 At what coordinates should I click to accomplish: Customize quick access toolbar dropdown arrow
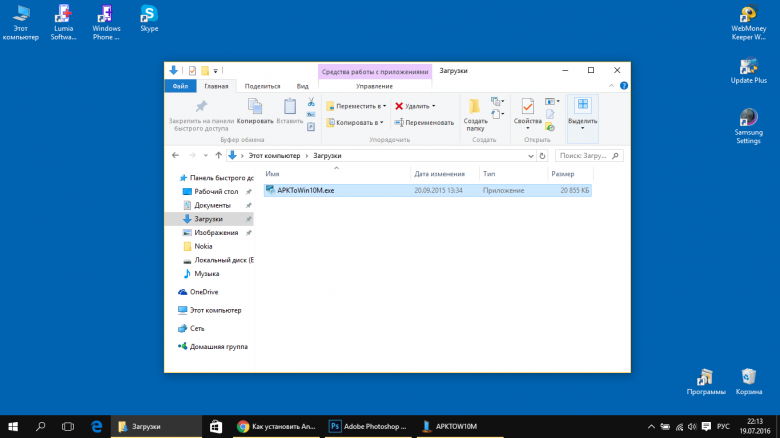[x=215, y=71]
